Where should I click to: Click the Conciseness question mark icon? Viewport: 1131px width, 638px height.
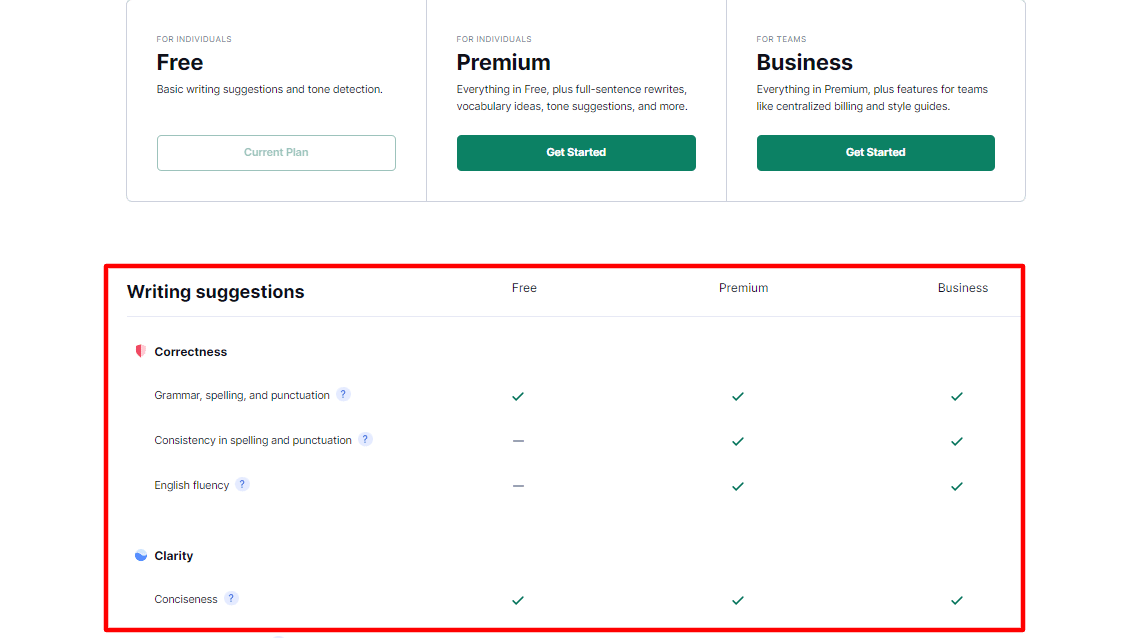click(x=231, y=598)
